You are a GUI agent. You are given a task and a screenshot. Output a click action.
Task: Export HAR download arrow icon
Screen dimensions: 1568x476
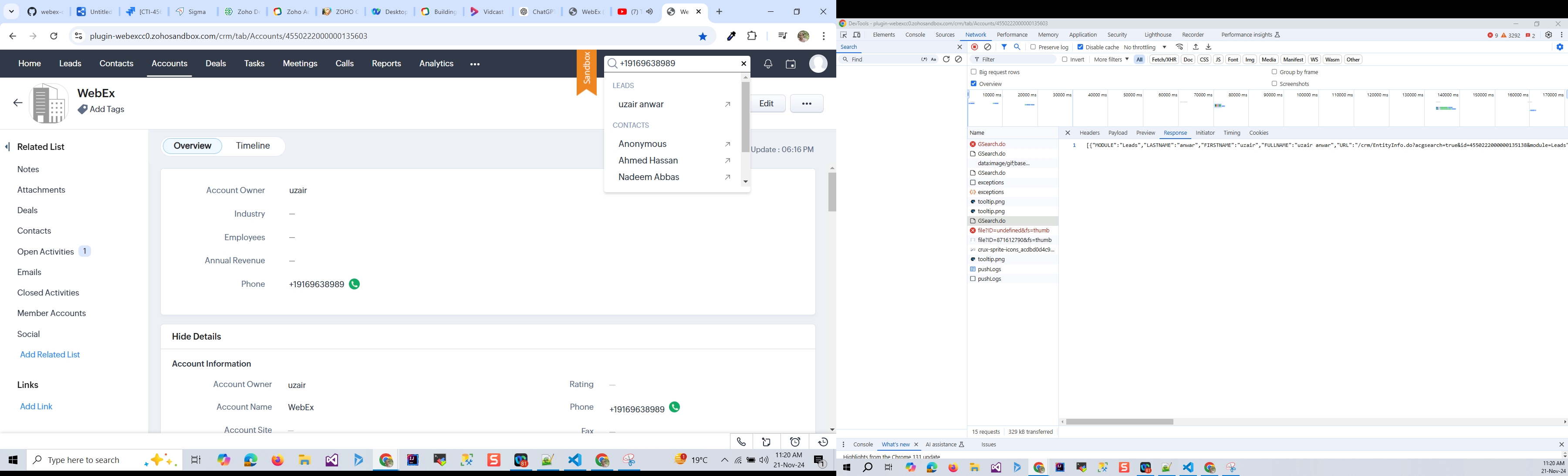click(x=1209, y=47)
